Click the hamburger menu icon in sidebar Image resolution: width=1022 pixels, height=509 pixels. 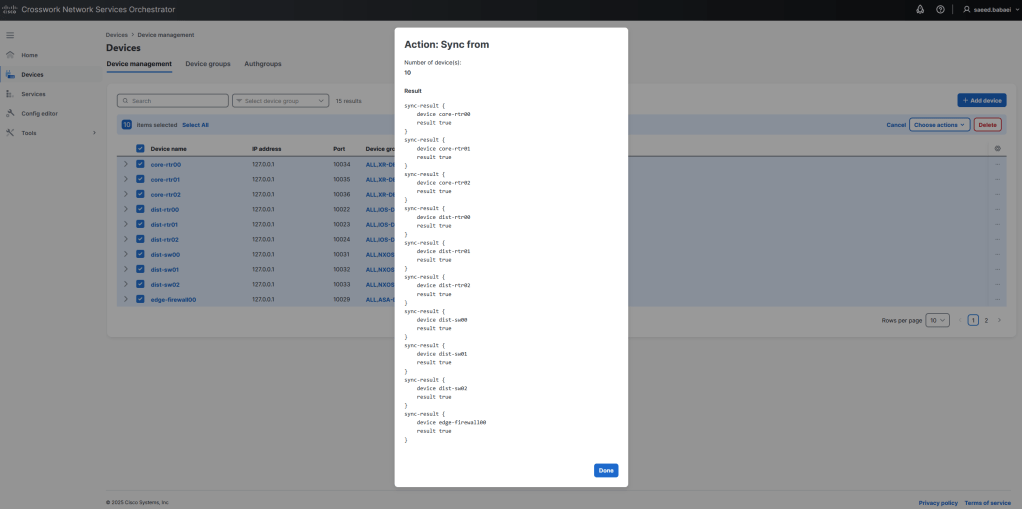(x=10, y=35)
